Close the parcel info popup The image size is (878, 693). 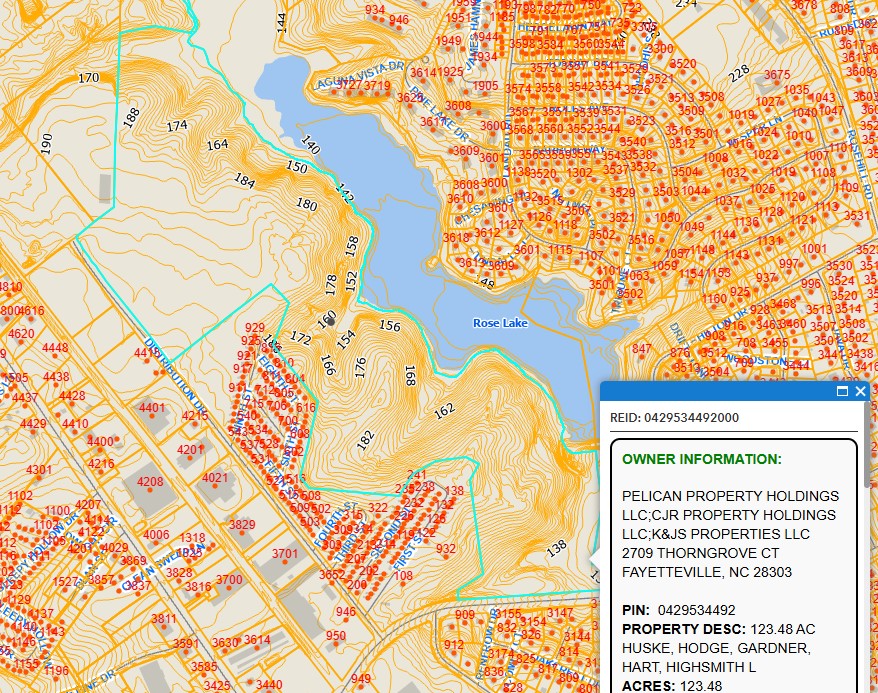click(861, 391)
